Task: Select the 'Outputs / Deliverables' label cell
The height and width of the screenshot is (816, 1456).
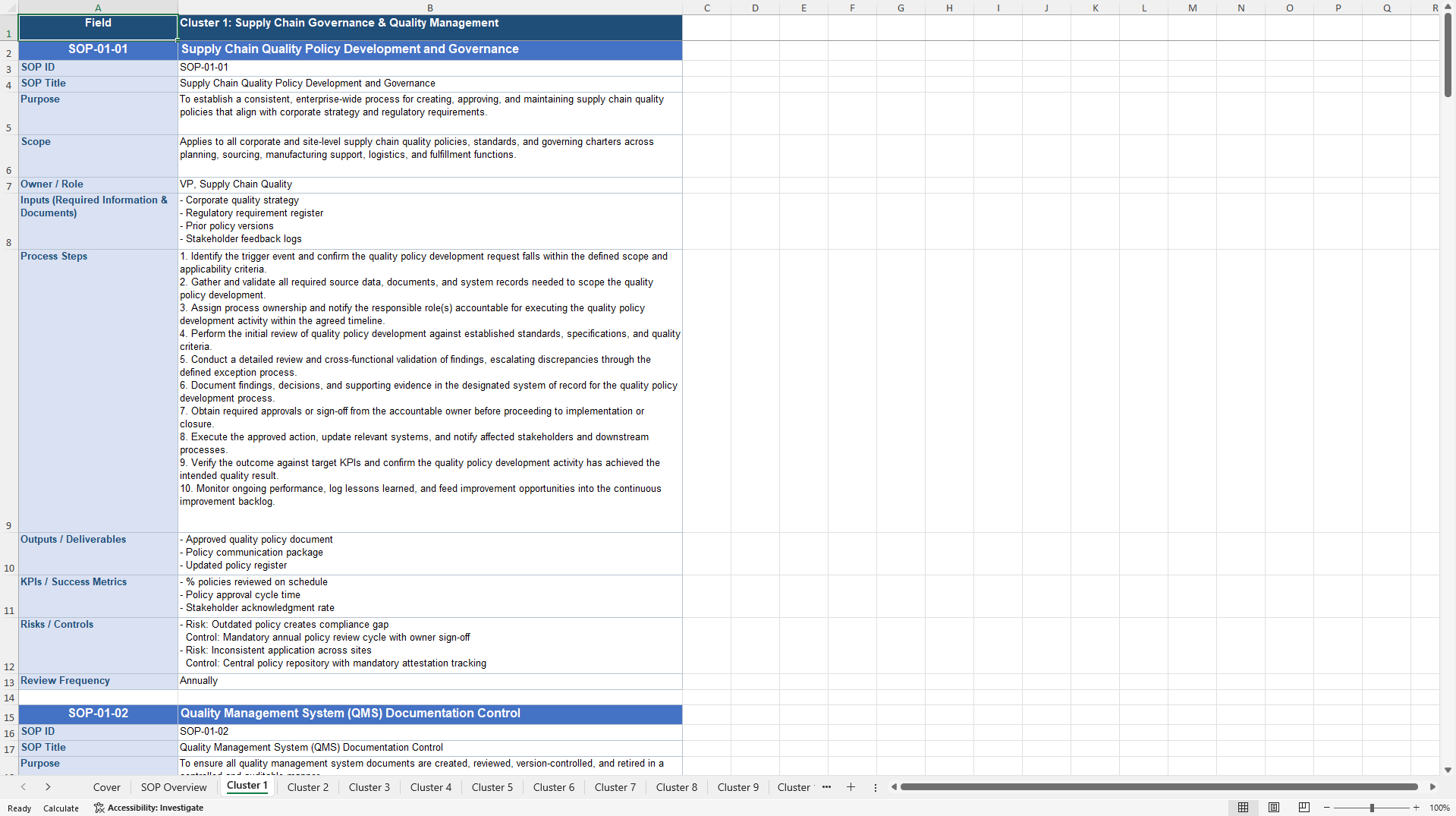Action: [x=98, y=553]
